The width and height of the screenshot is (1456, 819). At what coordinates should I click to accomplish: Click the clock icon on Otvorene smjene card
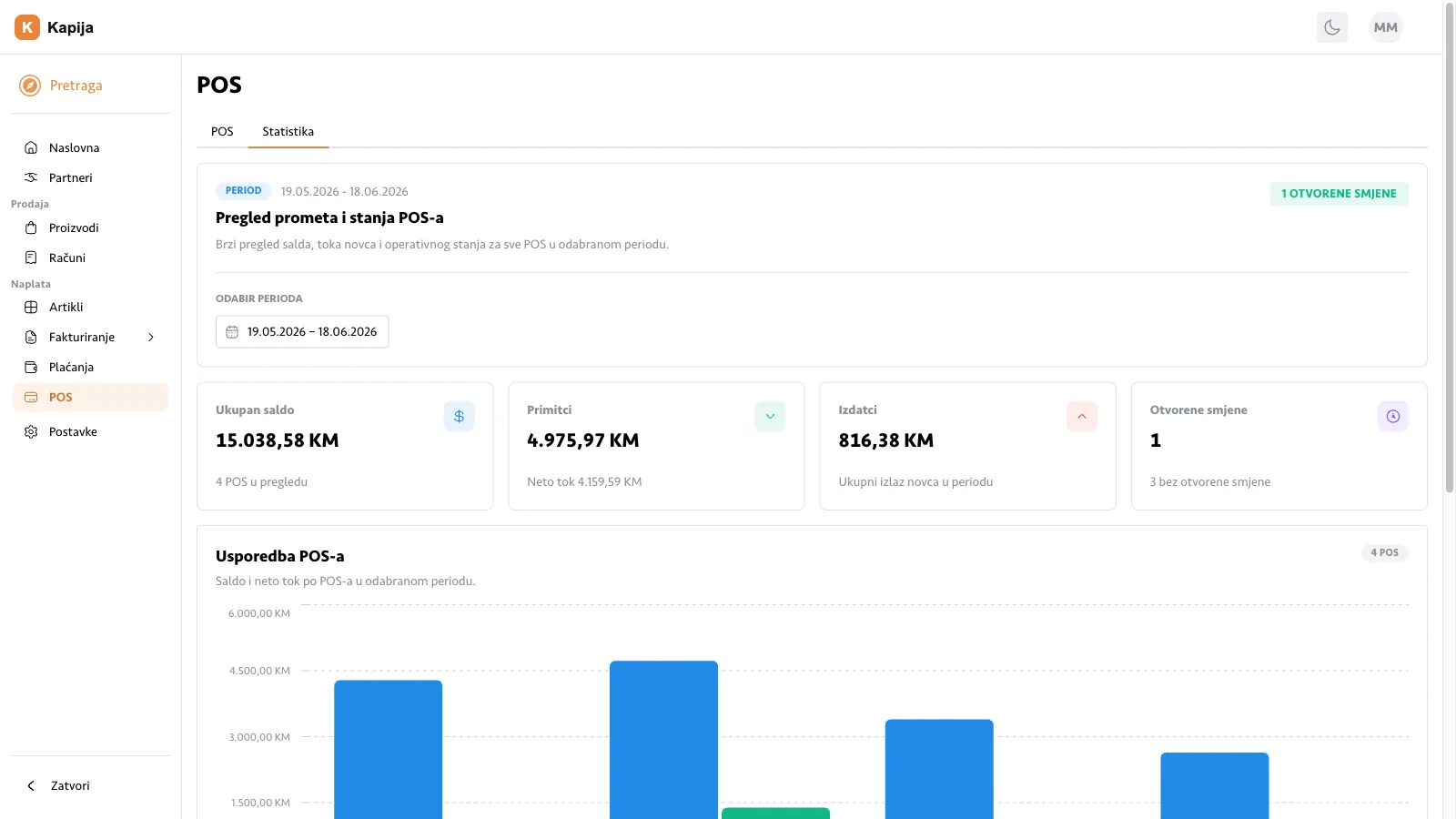point(1393,416)
